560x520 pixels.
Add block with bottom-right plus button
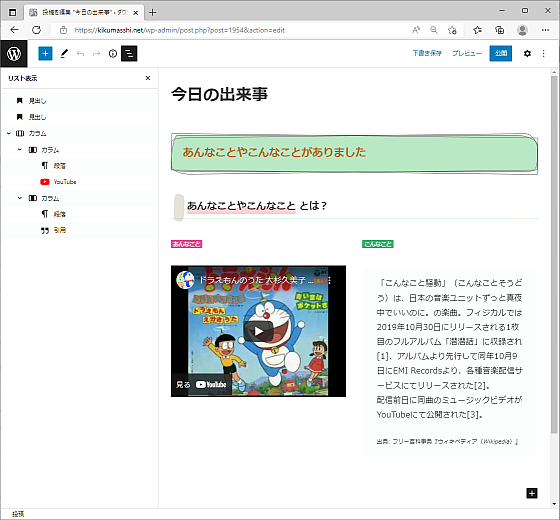532,493
